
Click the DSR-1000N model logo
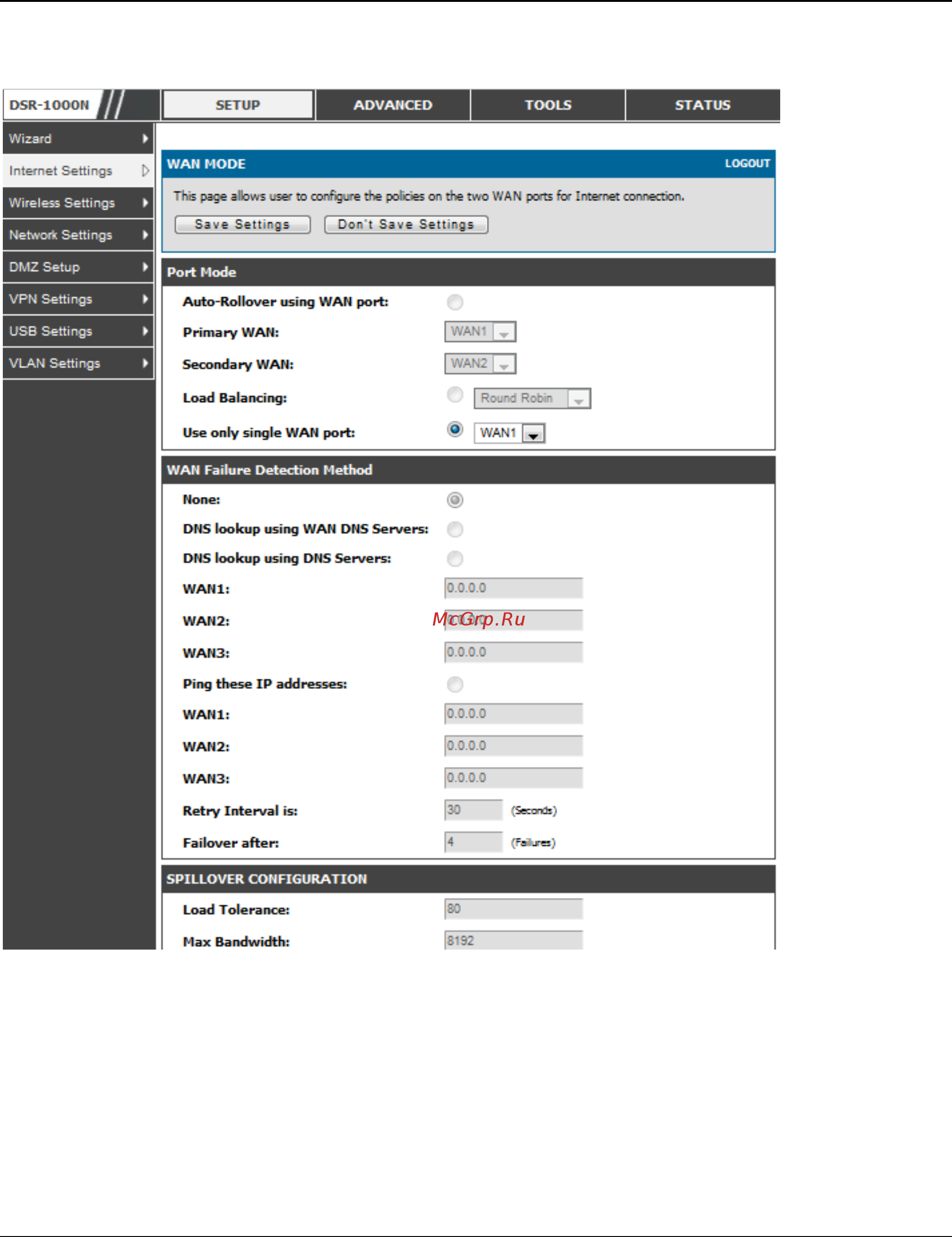click(x=50, y=105)
